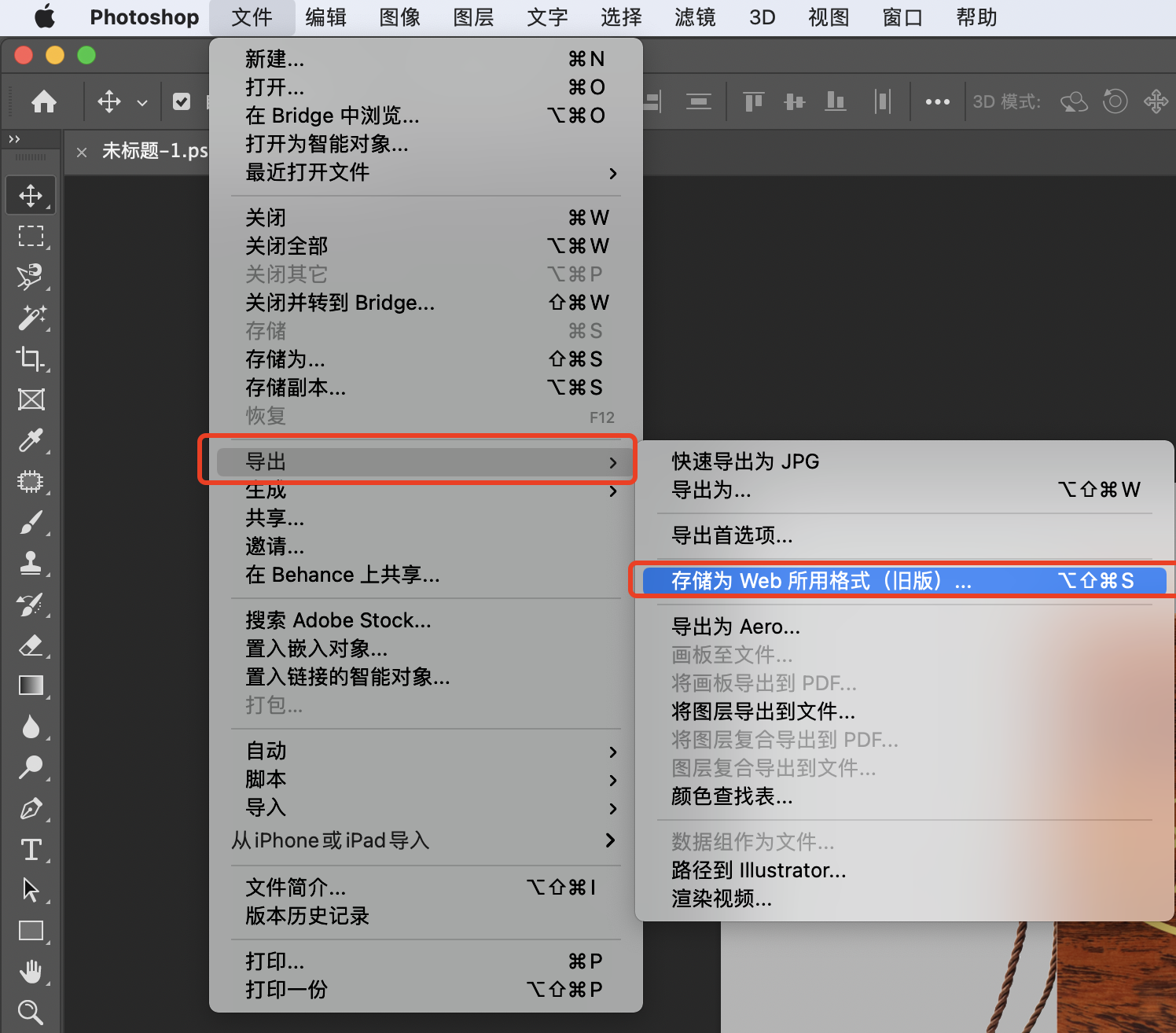This screenshot has width=1176, height=1033.
Task: Open the Move tool preset dropdown arrow
Action: pyautogui.click(x=142, y=102)
